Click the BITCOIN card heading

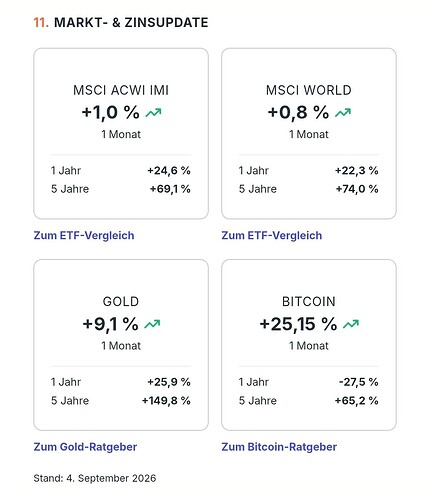click(x=309, y=302)
